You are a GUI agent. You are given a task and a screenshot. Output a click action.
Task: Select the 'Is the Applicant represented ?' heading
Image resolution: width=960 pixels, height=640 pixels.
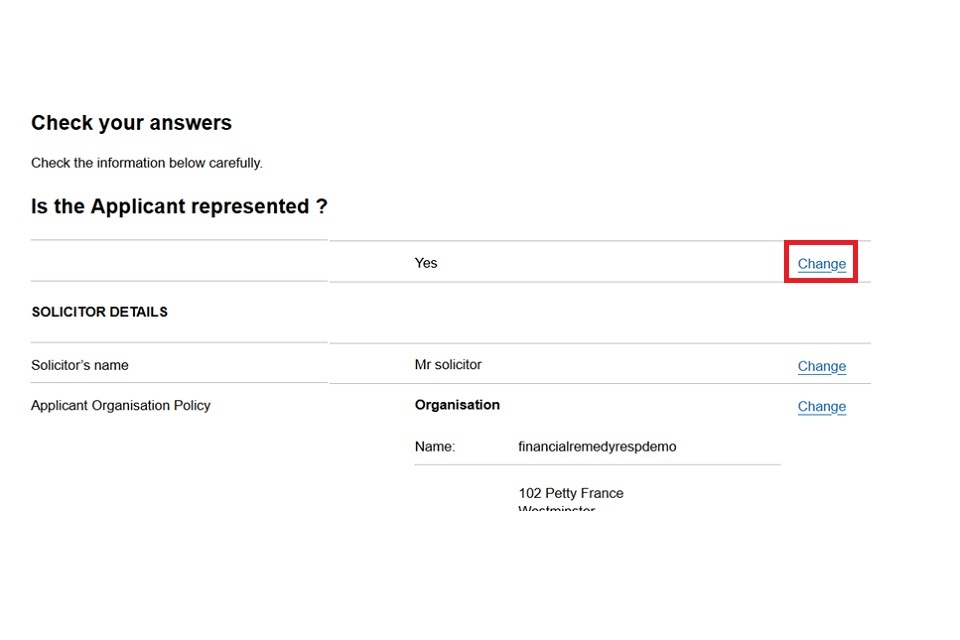(179, 207)
